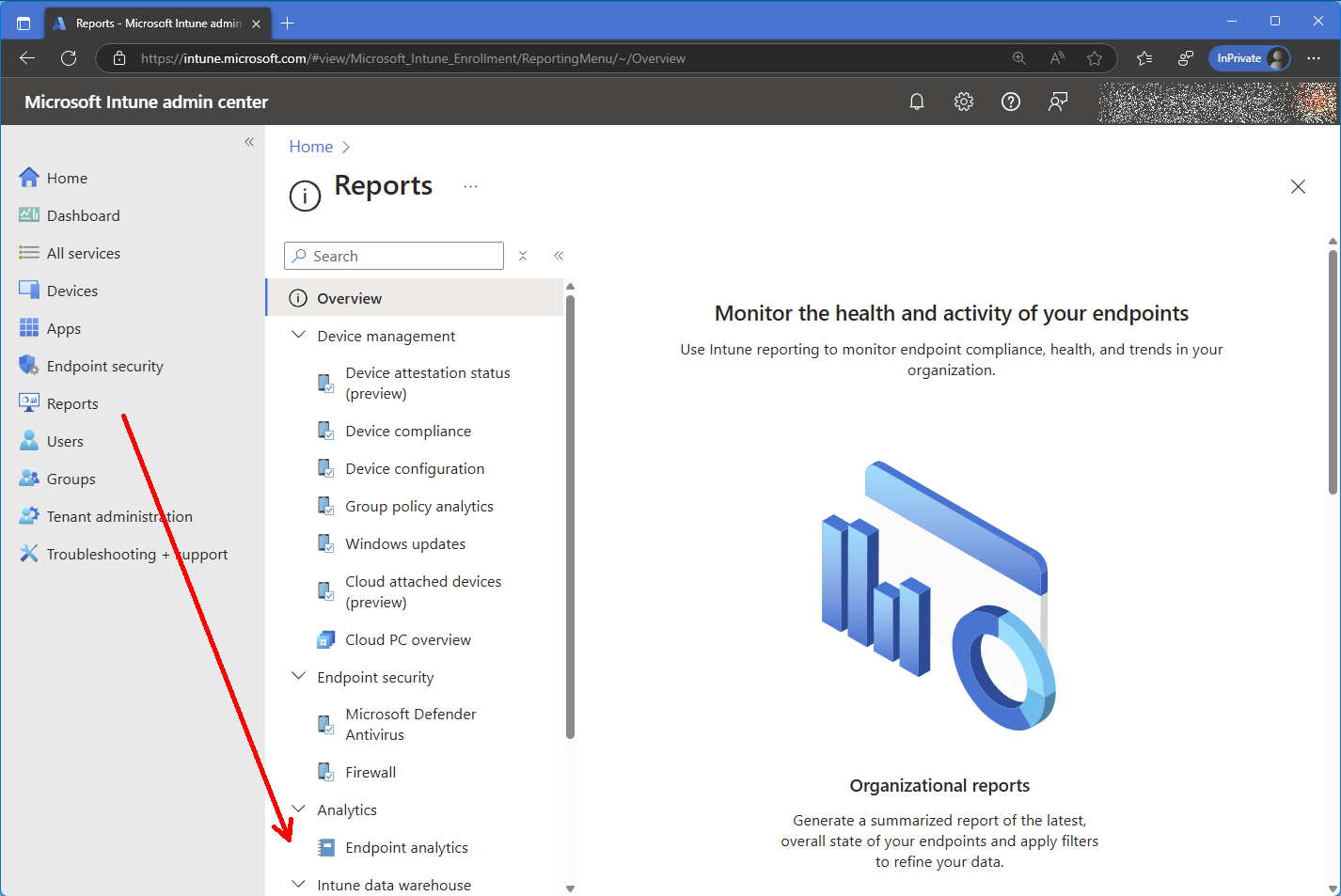Select Endpoint analytics in Reports menu
The image size is (1341, 896).
[406, 847]
